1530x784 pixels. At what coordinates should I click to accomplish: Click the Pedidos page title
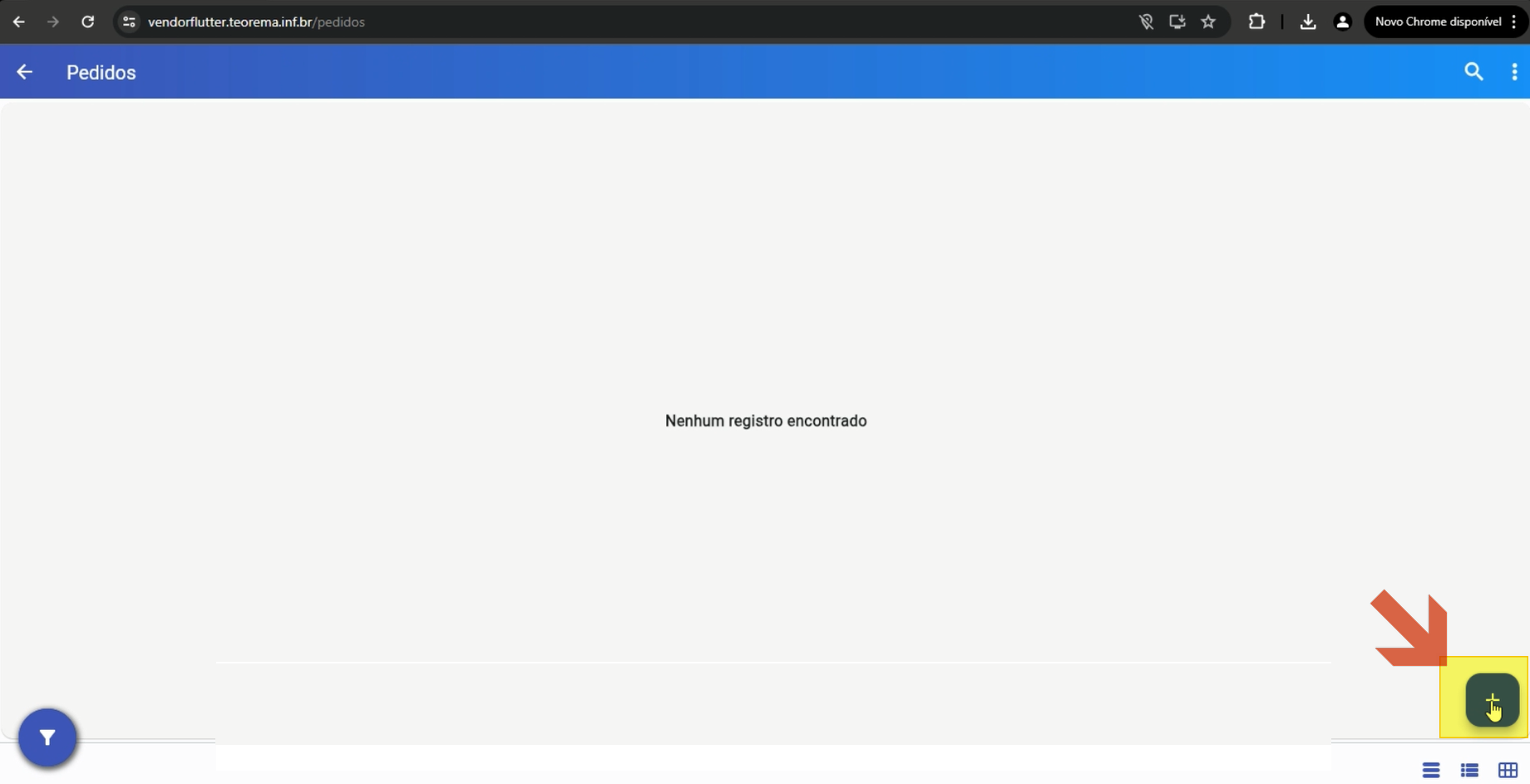coord(101,72)
